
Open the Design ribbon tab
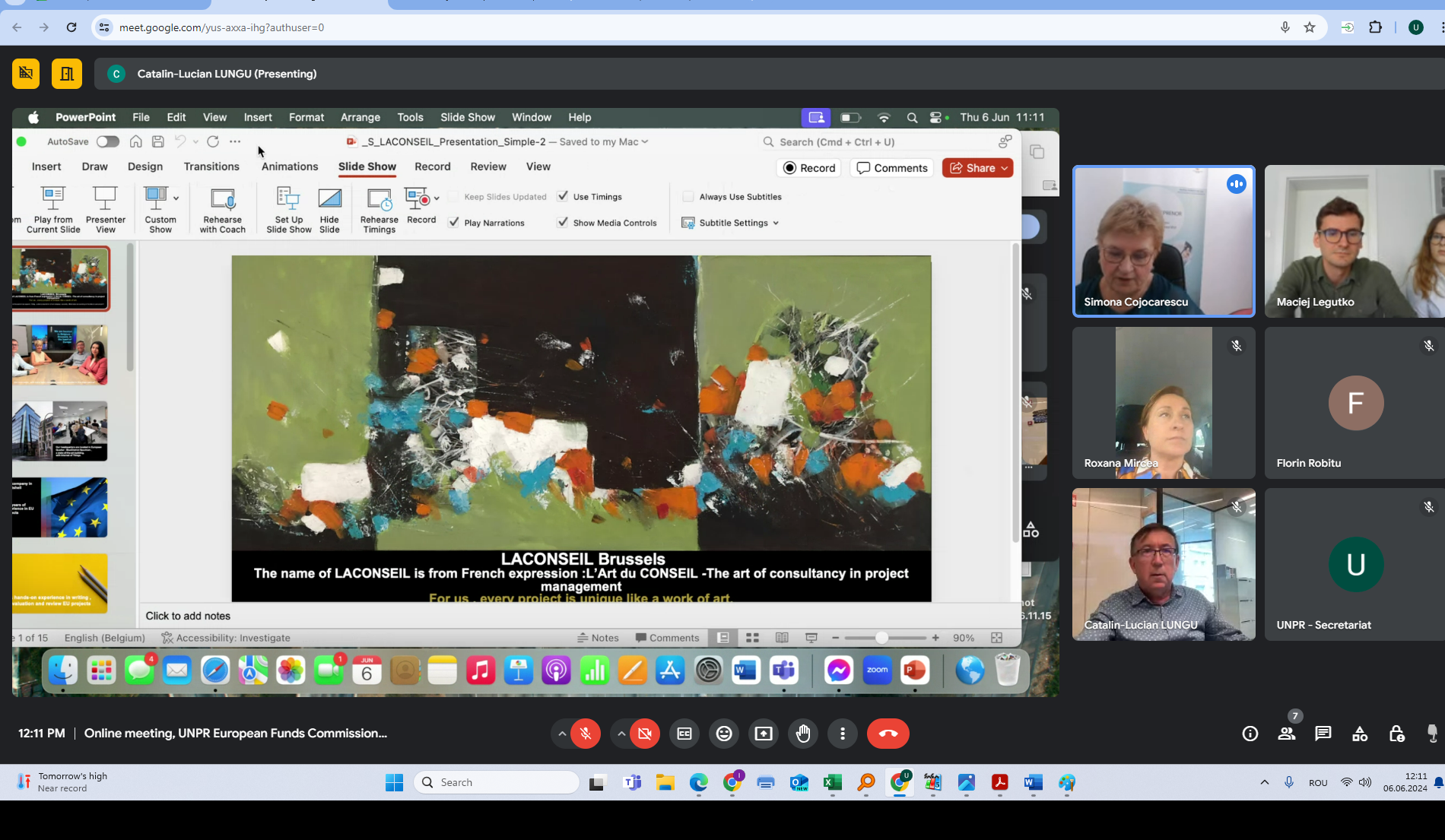[145, 166]
